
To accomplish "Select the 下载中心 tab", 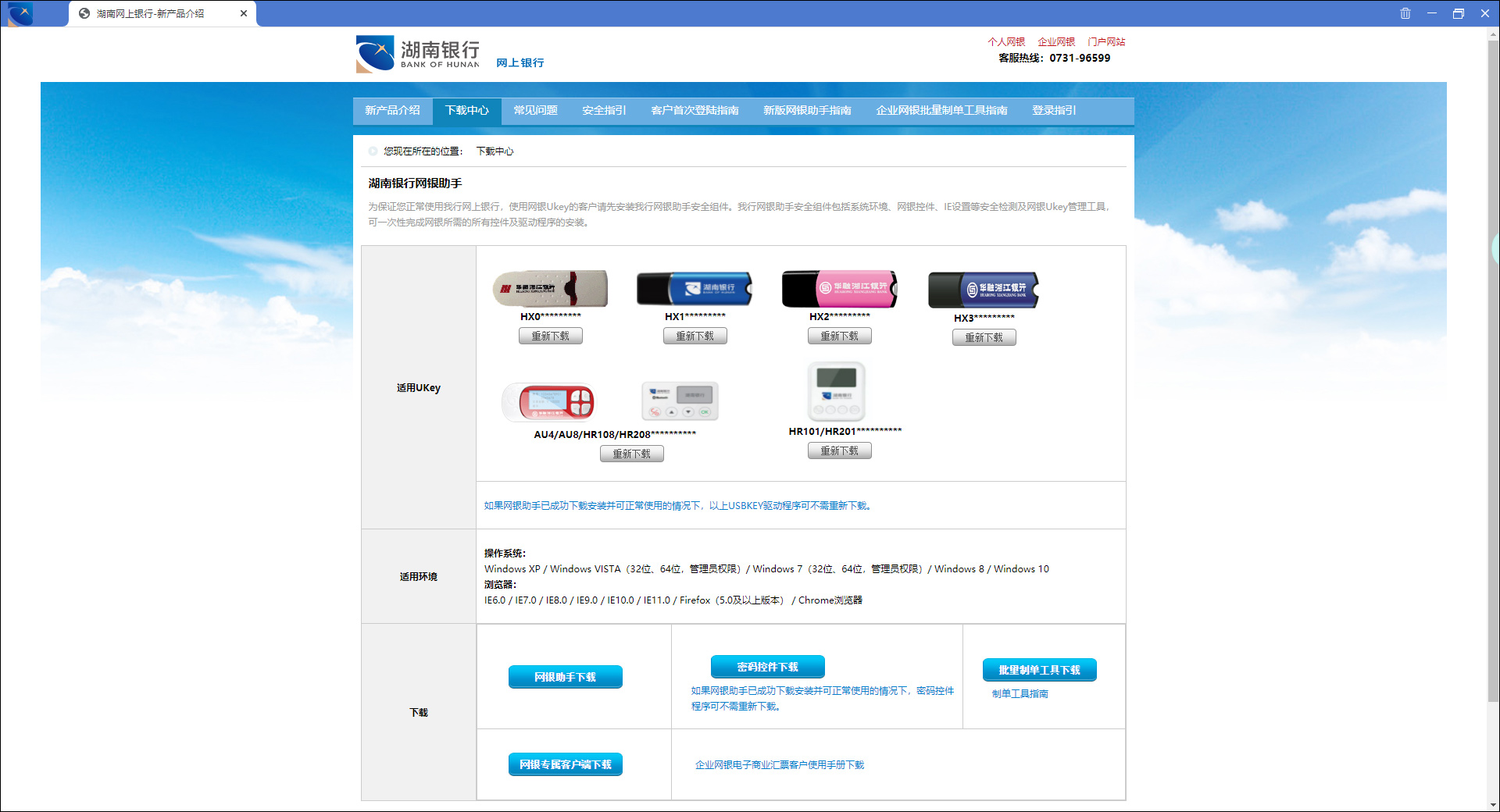I will (467, 111).
